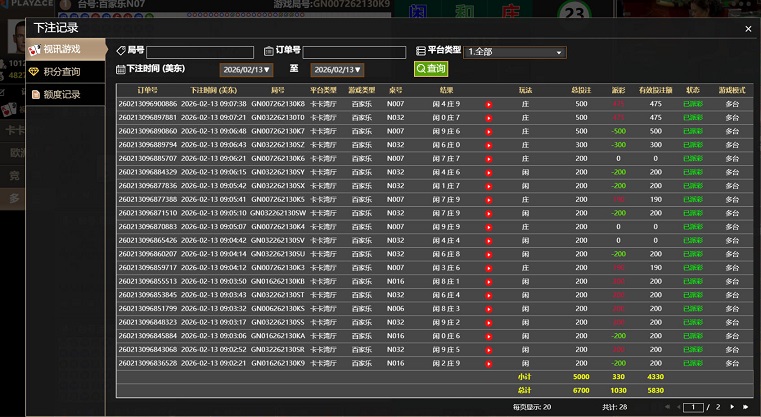Viewport: 761px width, 417px height.
Task: Open the start date picker under 下注时间
Action: (x=245, y=70)
